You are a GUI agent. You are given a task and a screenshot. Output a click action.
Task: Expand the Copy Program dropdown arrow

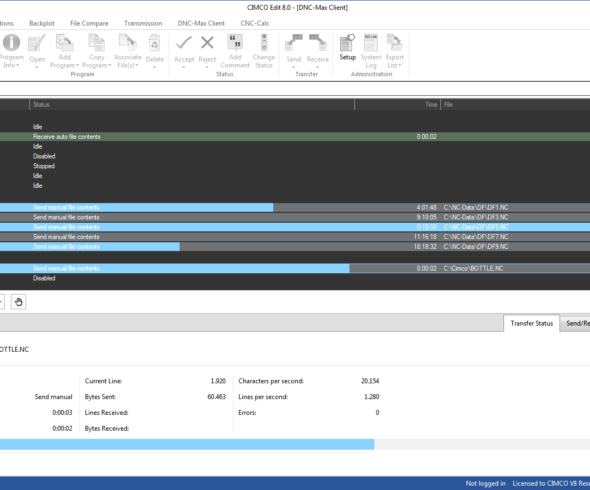pos(109,65)
